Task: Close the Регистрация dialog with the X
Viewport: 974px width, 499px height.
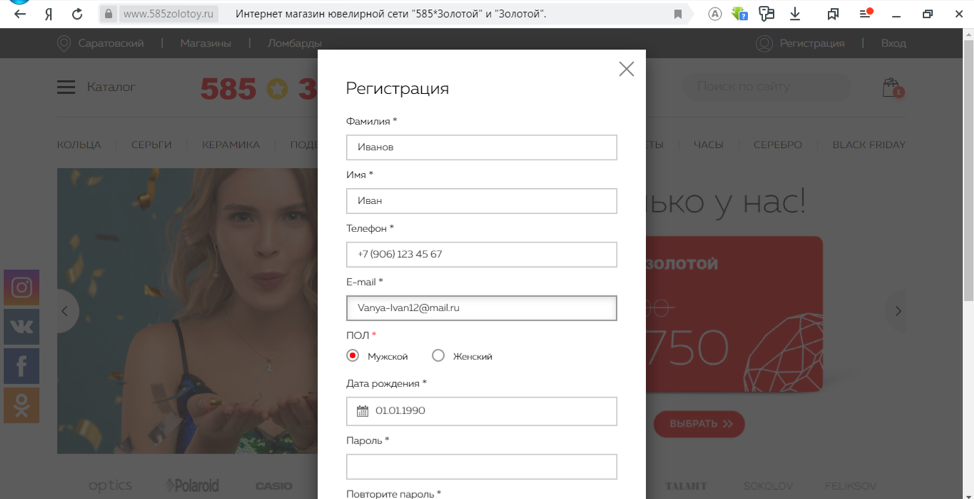Action: click(626, 69)
